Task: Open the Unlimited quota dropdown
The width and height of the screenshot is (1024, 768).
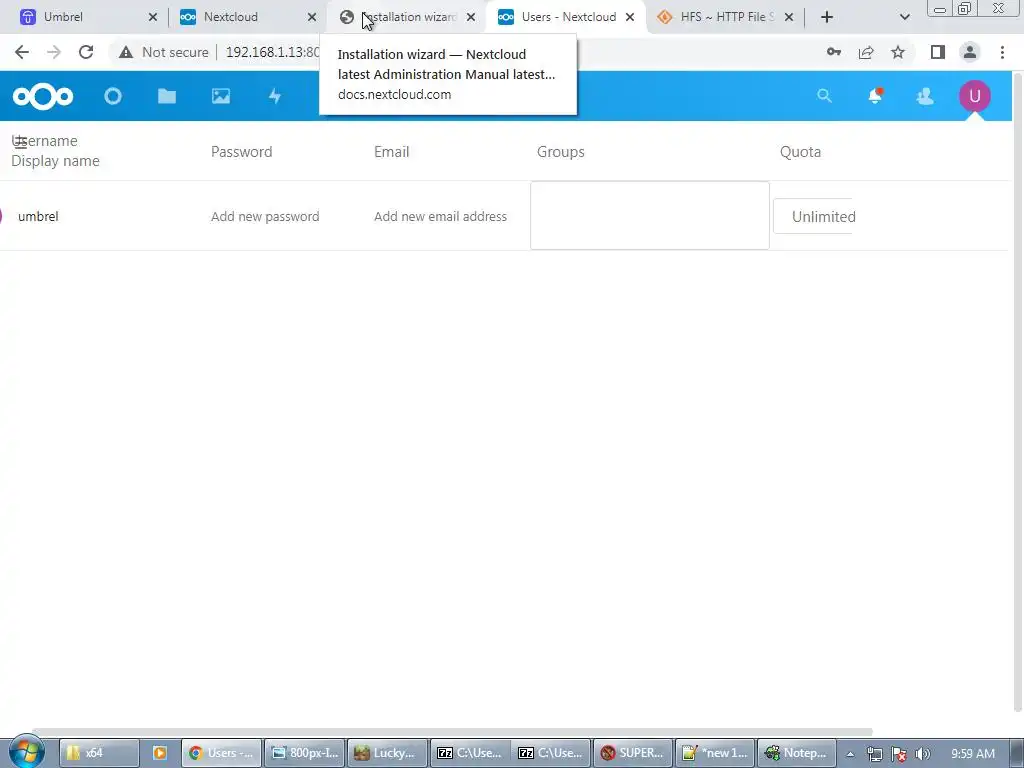Action: point(814,216)
